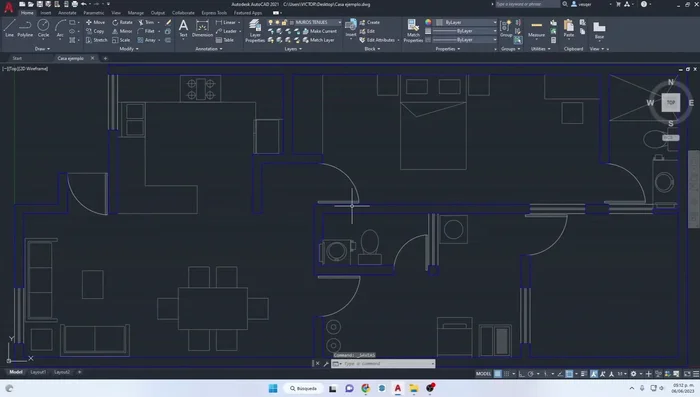This screenshot has width=700, height=397.
Task: Click the Dimension tool
Action: [x=202, y=28]
